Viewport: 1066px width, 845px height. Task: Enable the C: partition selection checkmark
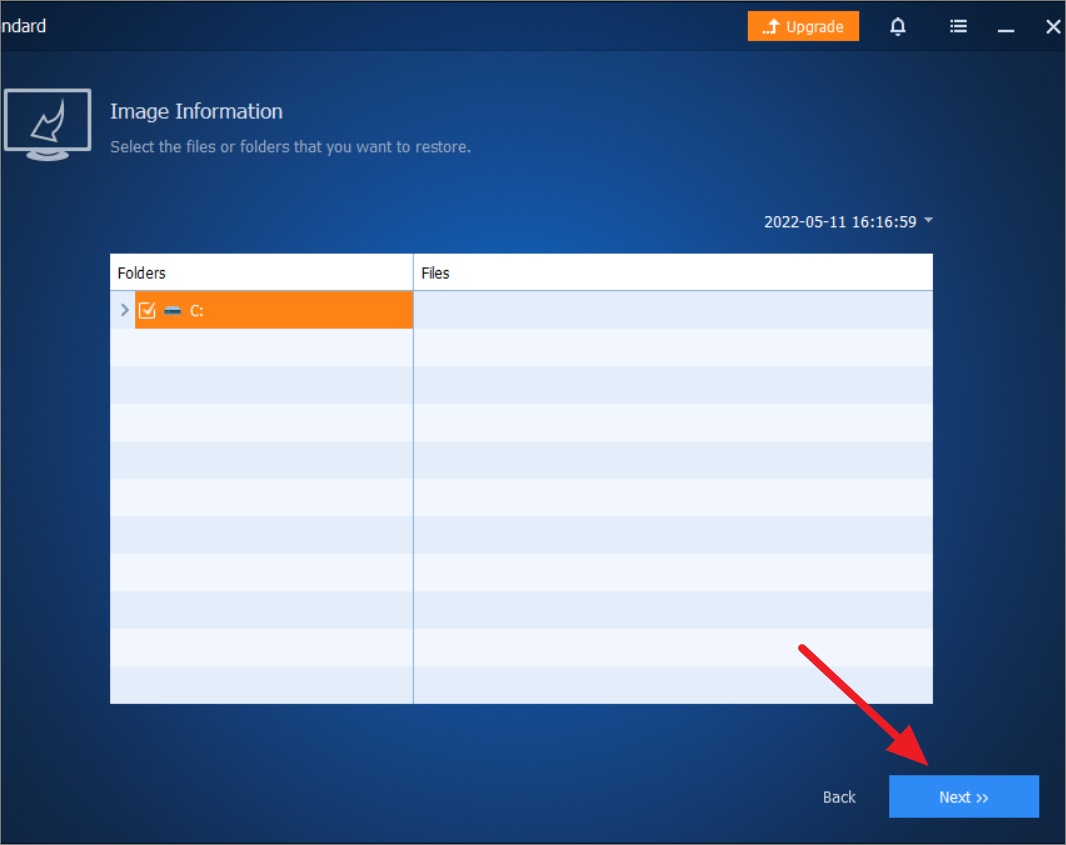pos(147,310)
